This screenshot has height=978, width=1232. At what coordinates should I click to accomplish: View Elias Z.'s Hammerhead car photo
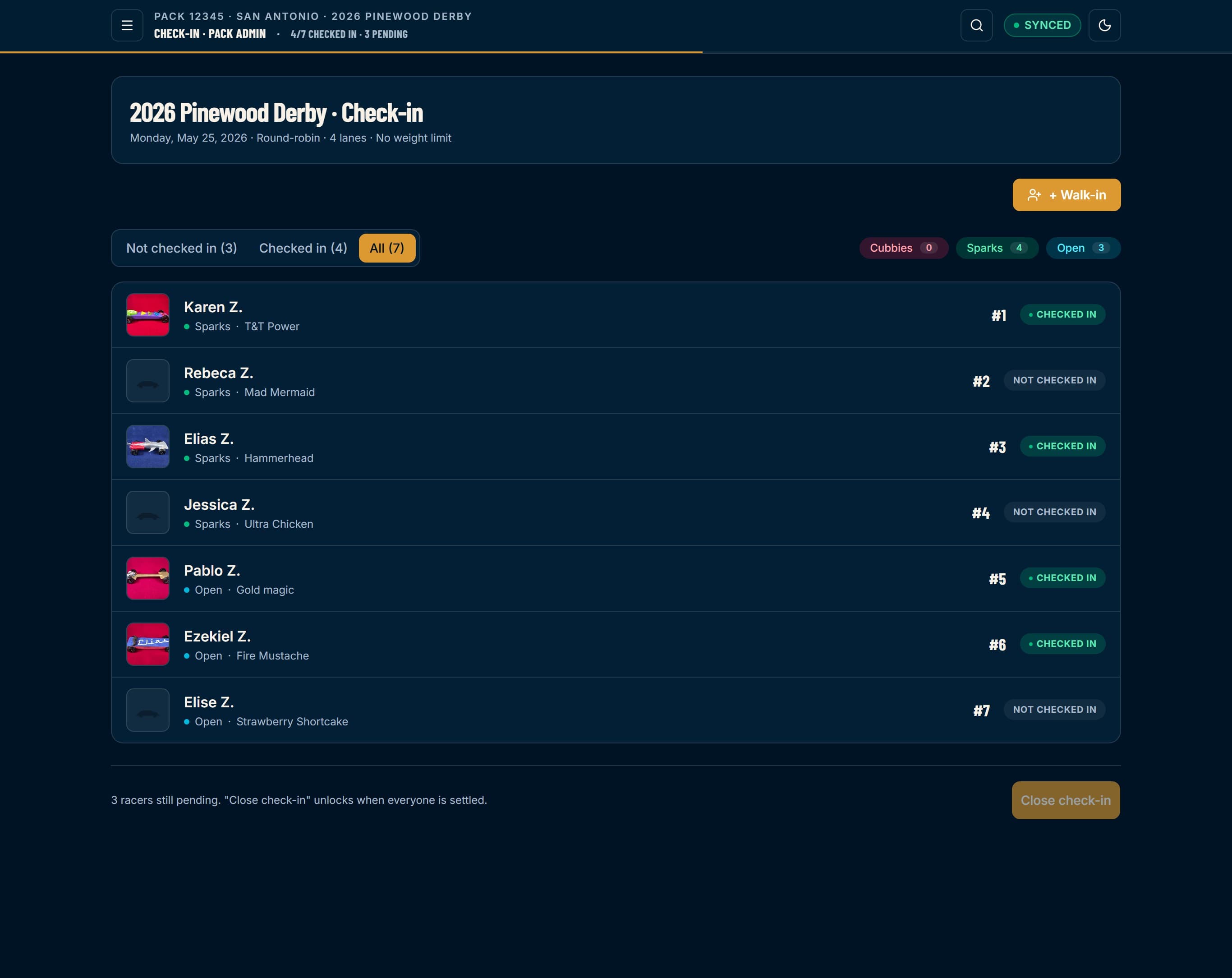[148, 447]
